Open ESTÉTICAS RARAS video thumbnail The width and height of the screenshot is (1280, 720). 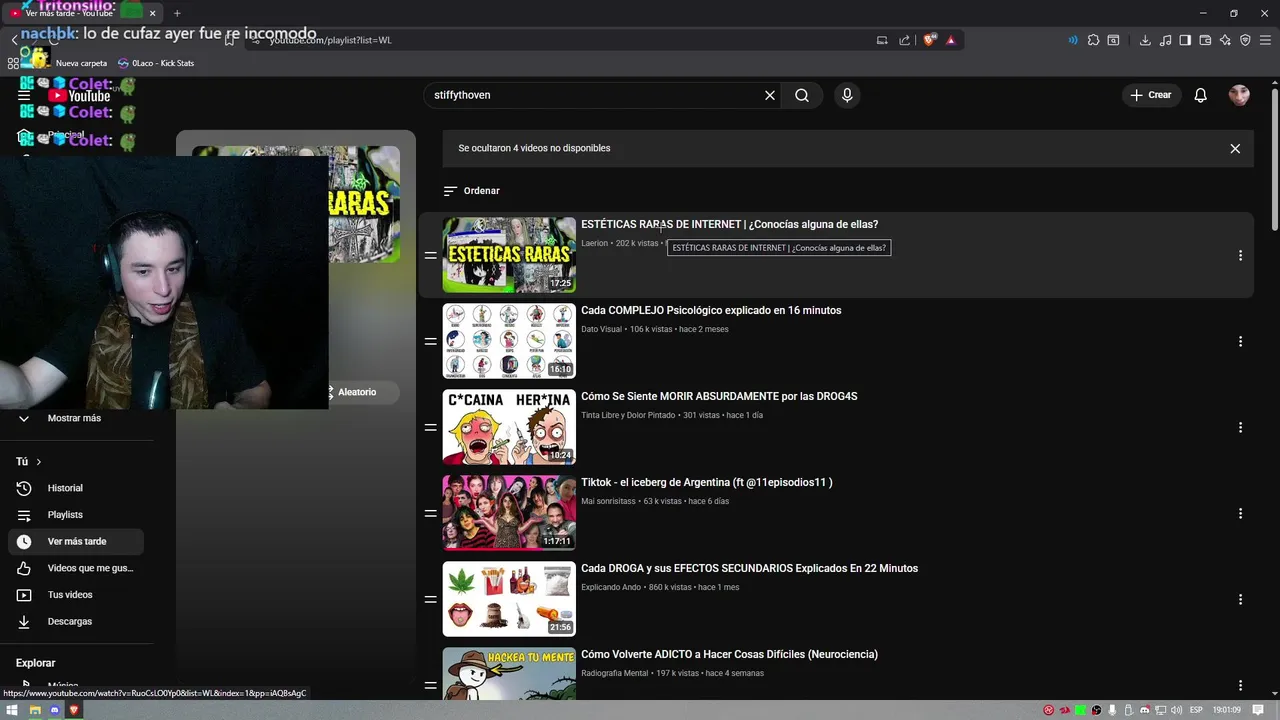pyautogui.click(x=509, y=255)
